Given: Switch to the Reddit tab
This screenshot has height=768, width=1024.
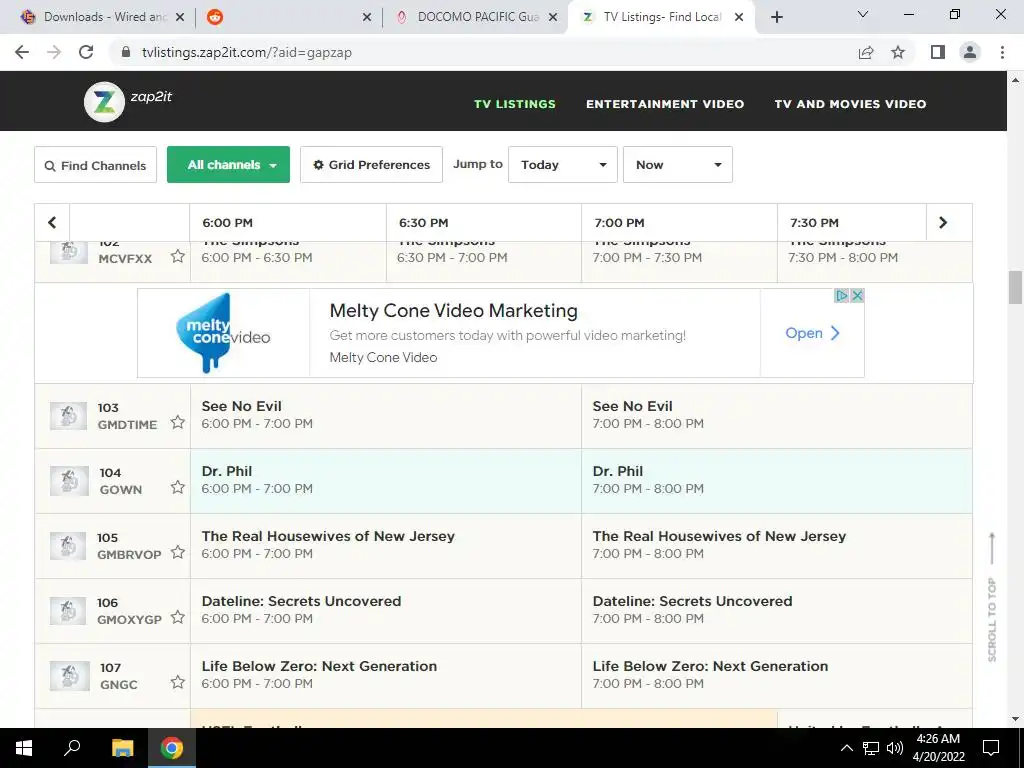Looking at the screenshot, I should (x=287, y=17).
